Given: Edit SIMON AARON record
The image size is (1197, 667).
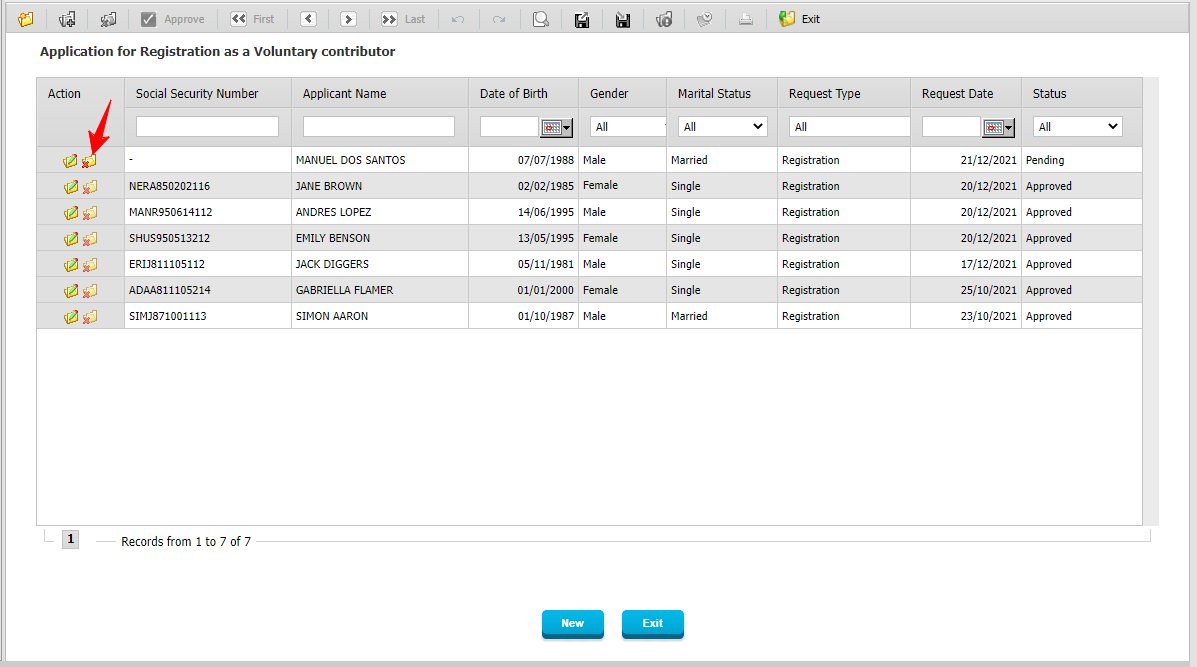Looking at the screenshot, I should (70, 317).
